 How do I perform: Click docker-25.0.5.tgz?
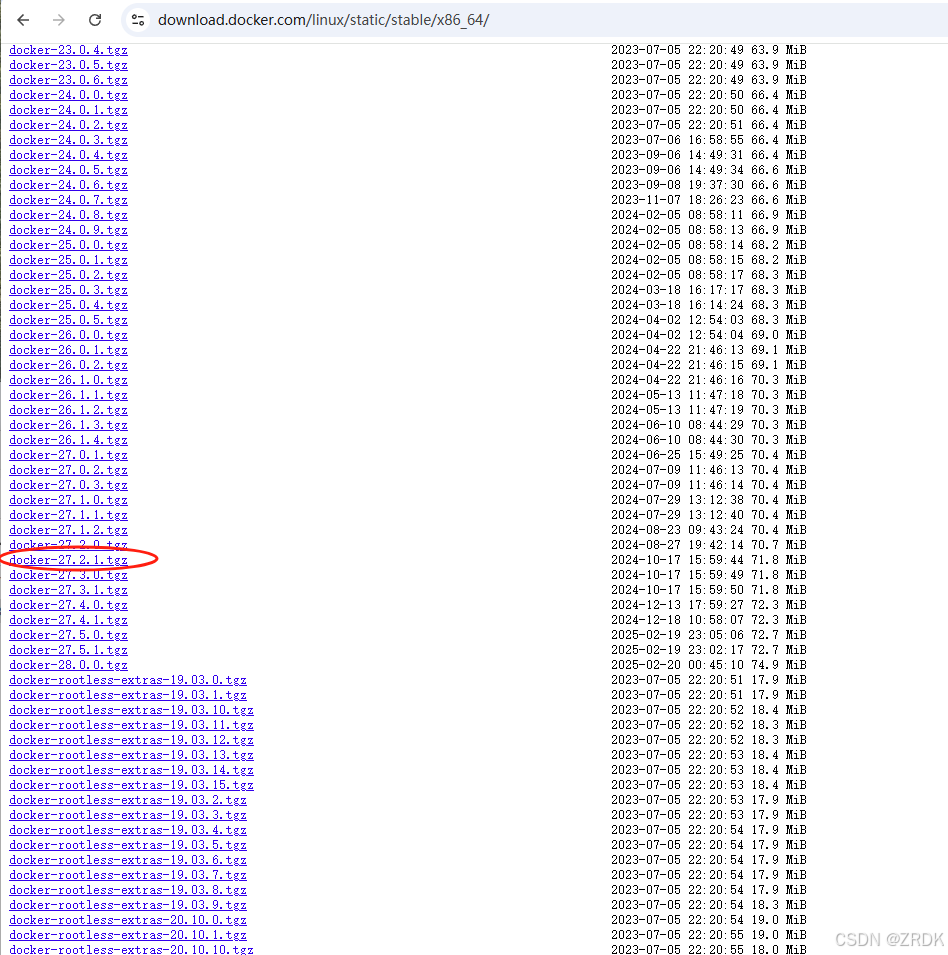click(68, 320)
